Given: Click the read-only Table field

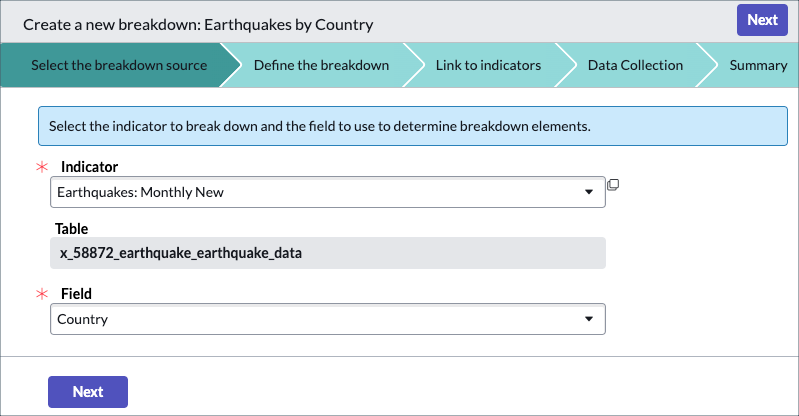Looking at the screenshot, I should (x=328, y=253).
